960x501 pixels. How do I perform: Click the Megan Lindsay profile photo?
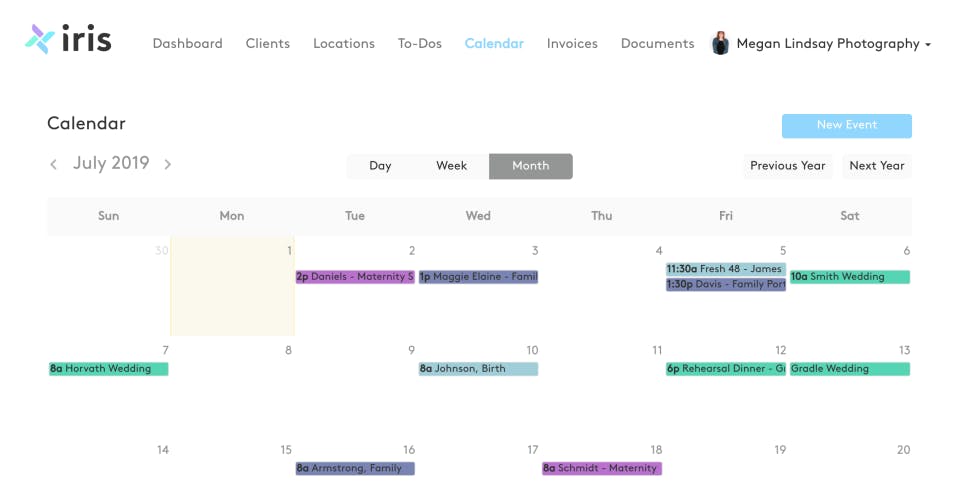coord(720,43)
